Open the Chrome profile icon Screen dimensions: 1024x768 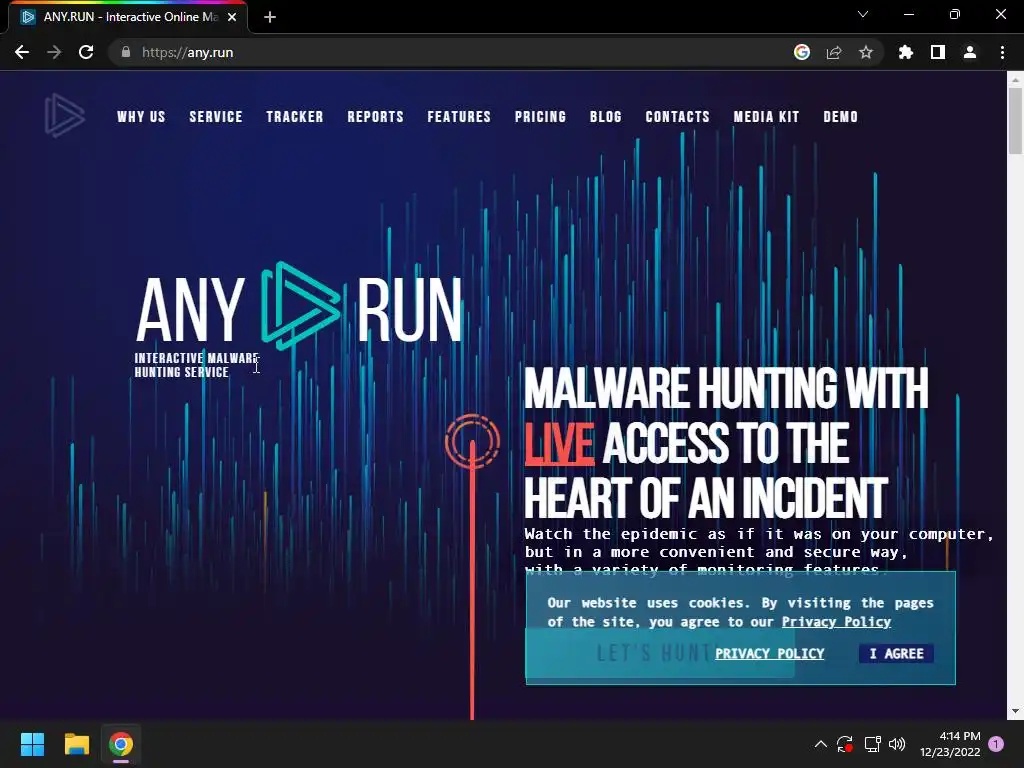pyautogui.click(x=970, y=52)
